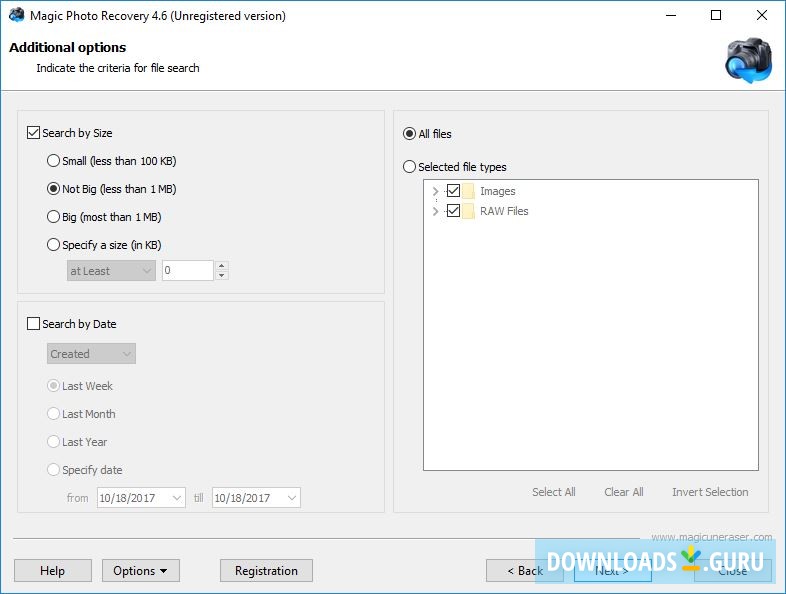Uncheck the RAW Files checkbox
Screen dimensions: 786x594
[x=453, y=211]
